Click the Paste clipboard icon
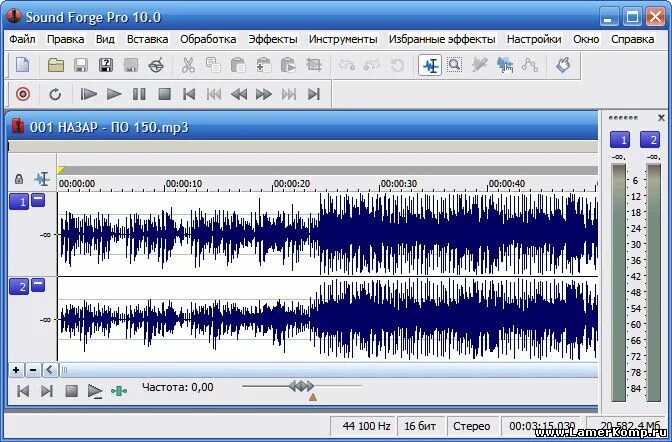 (238, 65)
